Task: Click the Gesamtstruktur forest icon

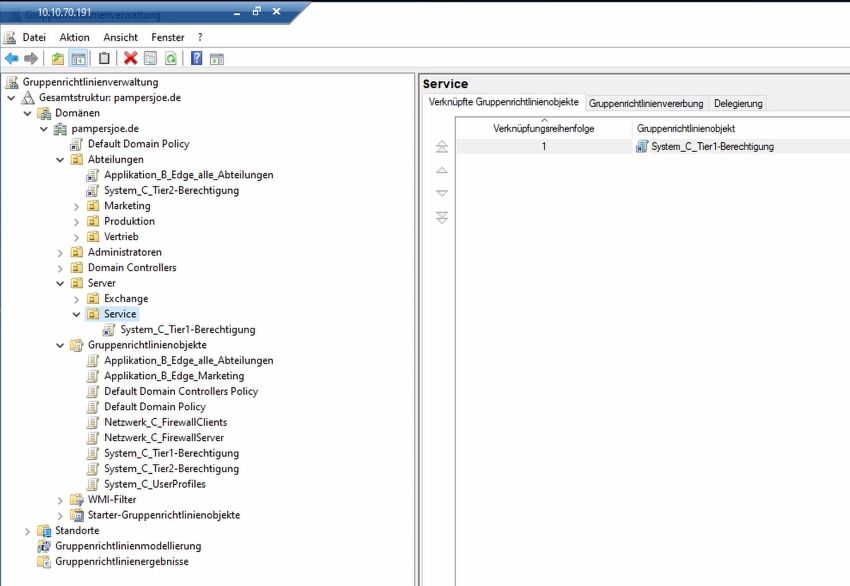Action: [x=28, y=98]
